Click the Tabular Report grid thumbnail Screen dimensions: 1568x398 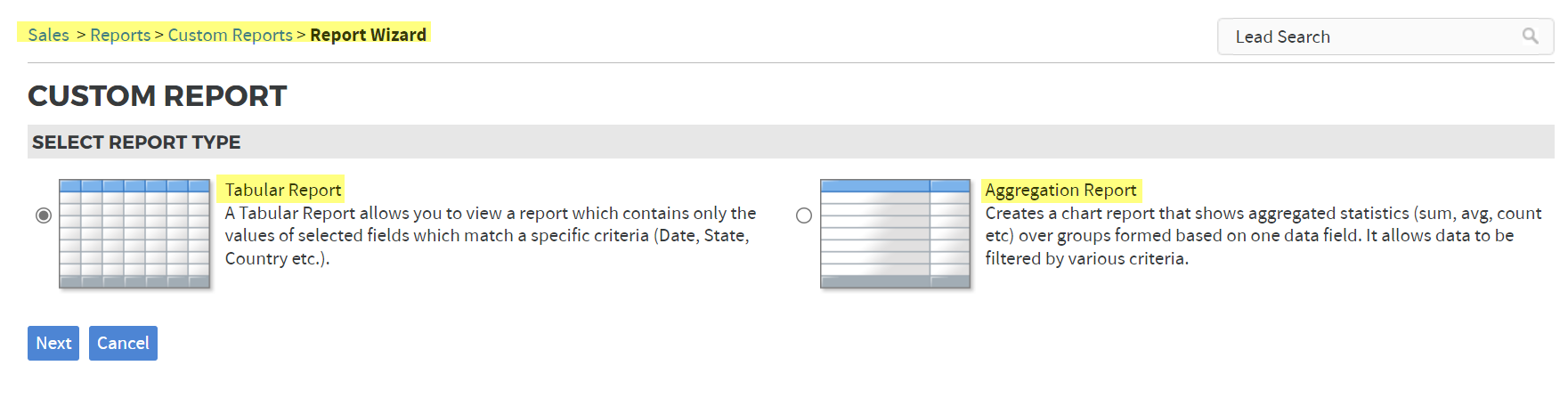134,233
